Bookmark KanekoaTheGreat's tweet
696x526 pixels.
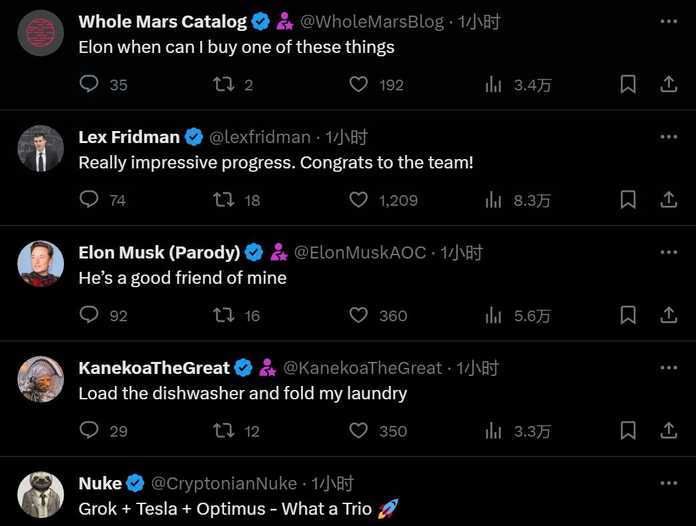(x=628, y=430)
